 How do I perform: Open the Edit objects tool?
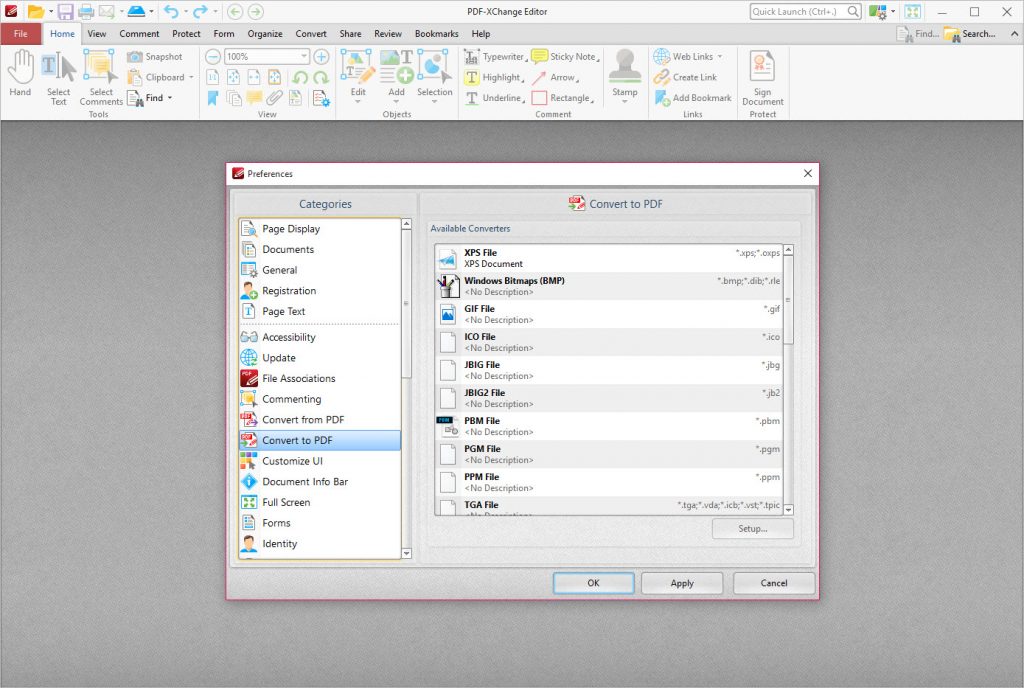[x=358, y=76]
